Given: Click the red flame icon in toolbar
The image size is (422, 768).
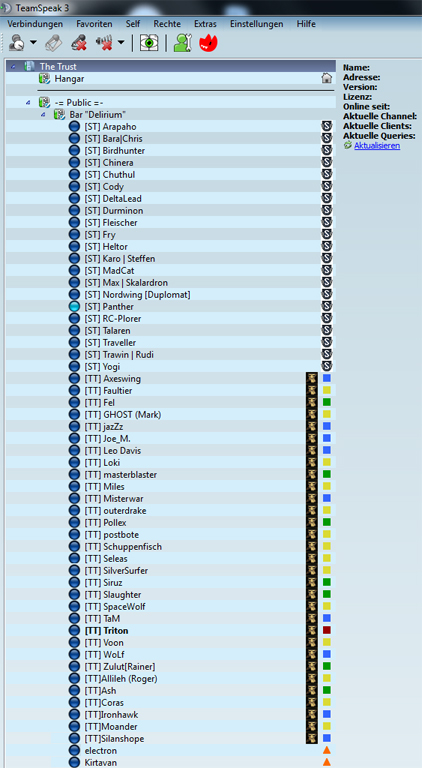Looking at the screenshot, I should [208, 43].
